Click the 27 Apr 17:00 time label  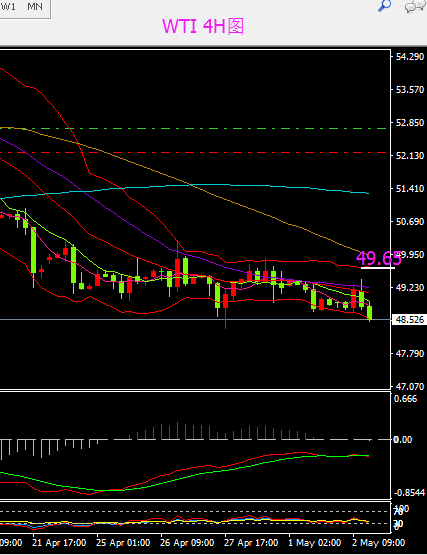[x=251, y=543]
